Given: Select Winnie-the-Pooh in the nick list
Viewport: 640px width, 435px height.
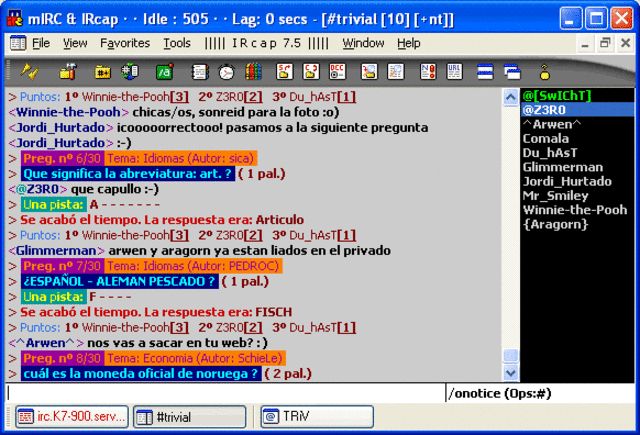Looking at the screenshot, I should pyautogui.click(x=578, y=210).
